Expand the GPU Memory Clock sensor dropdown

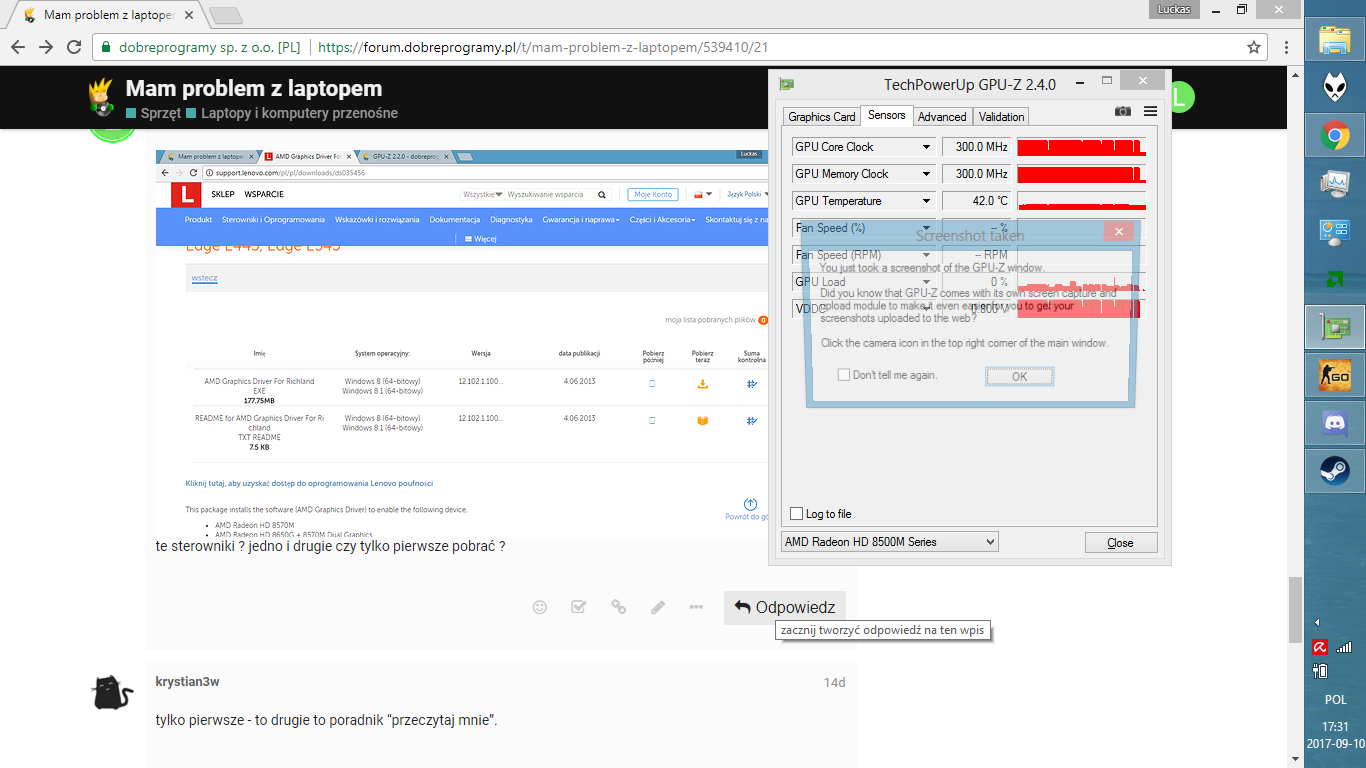click(926, 174)
